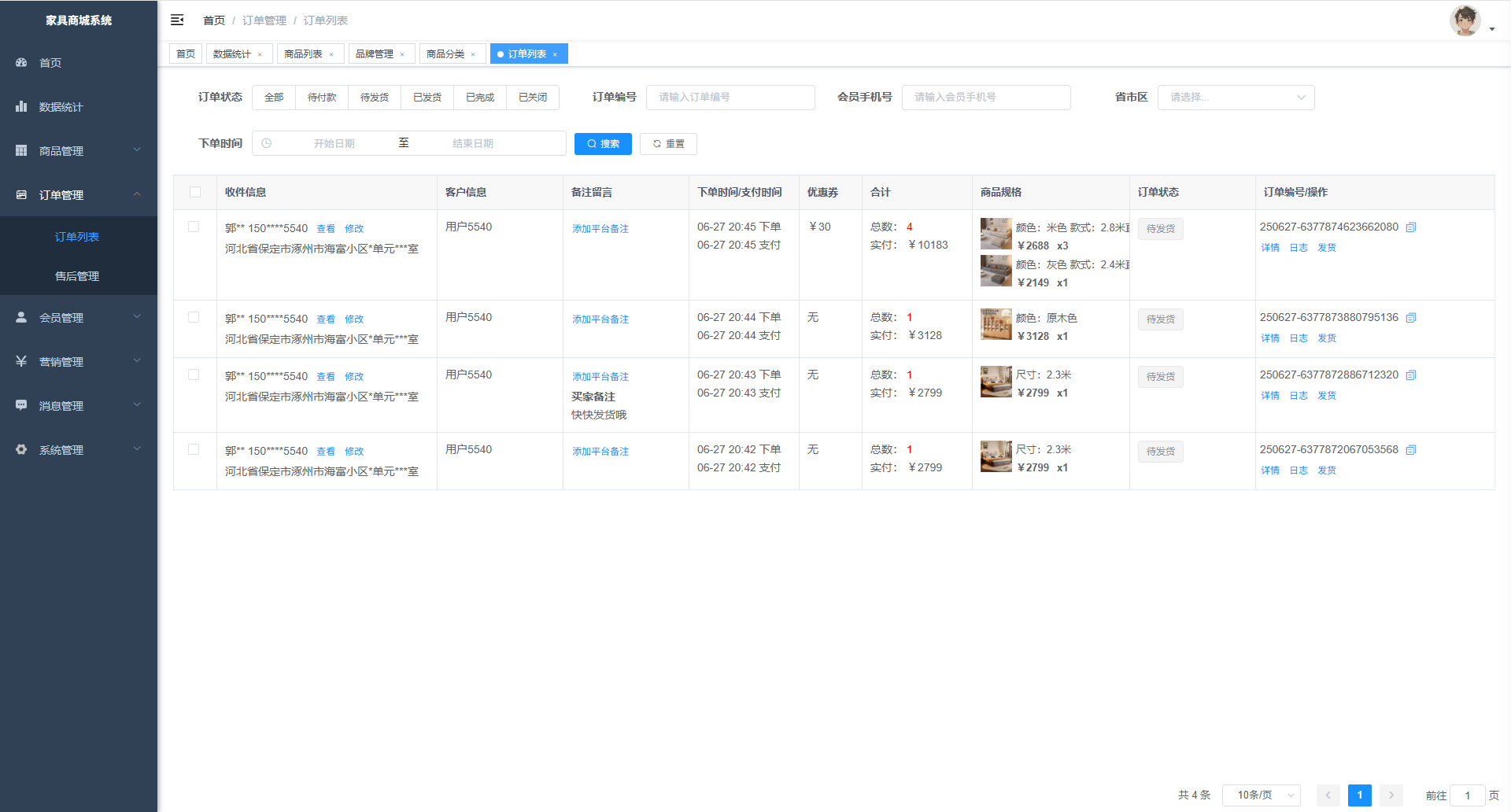This screenshot has height=812, width=1511.
Task: Open the user avatar menu
Action: click(1465, 21)
